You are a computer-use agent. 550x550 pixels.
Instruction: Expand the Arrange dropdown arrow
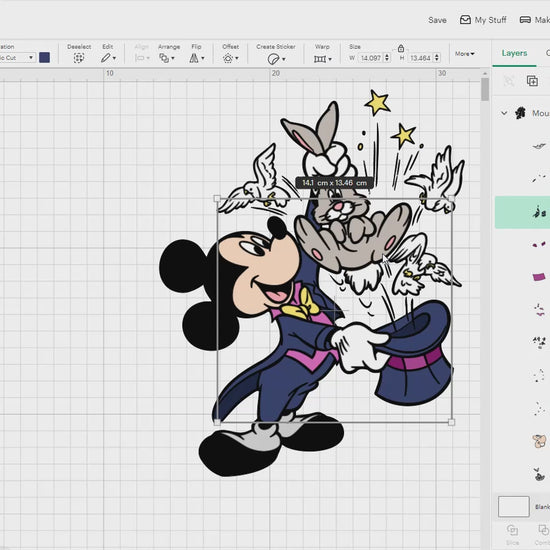(173, 58)
